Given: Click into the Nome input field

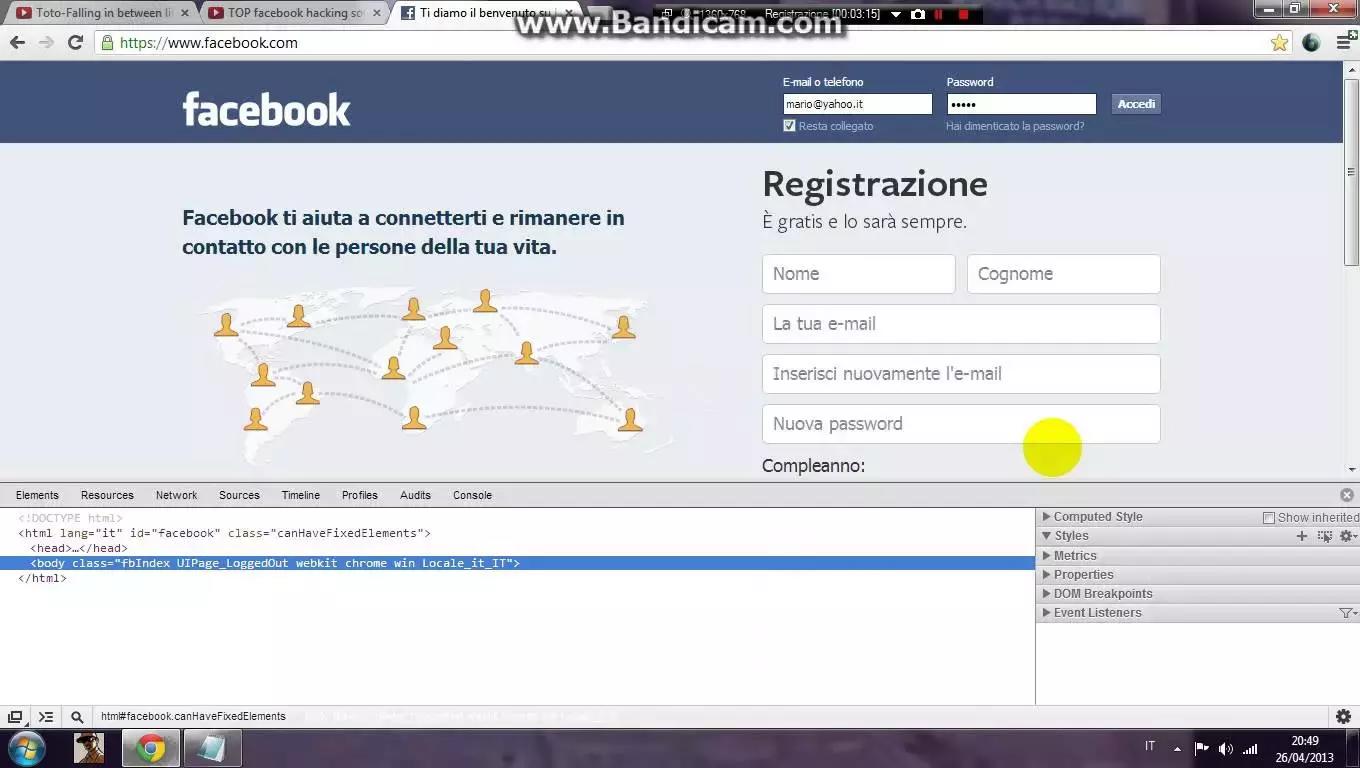Looking at the screenshot, I should 858,274.
